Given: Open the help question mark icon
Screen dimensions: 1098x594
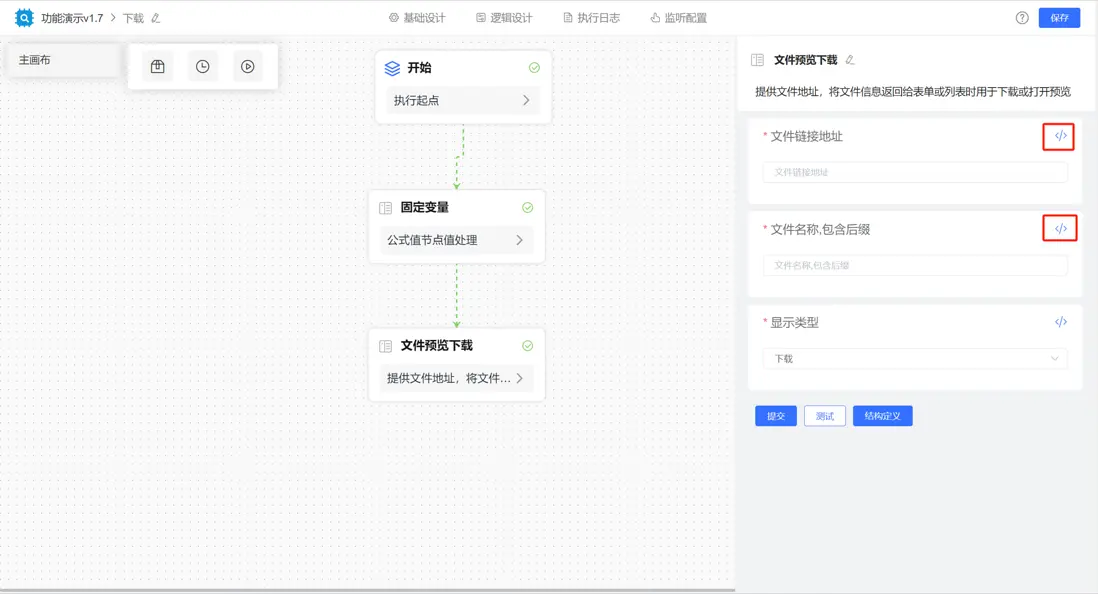Looking at the screenshot, I should coord(1022,18).
